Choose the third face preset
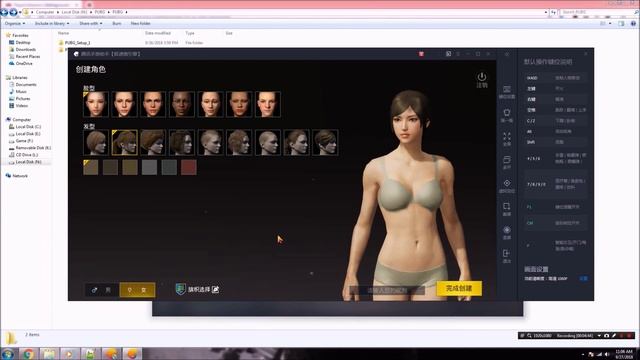Screen dimensions: 640x360 (153, 104)
